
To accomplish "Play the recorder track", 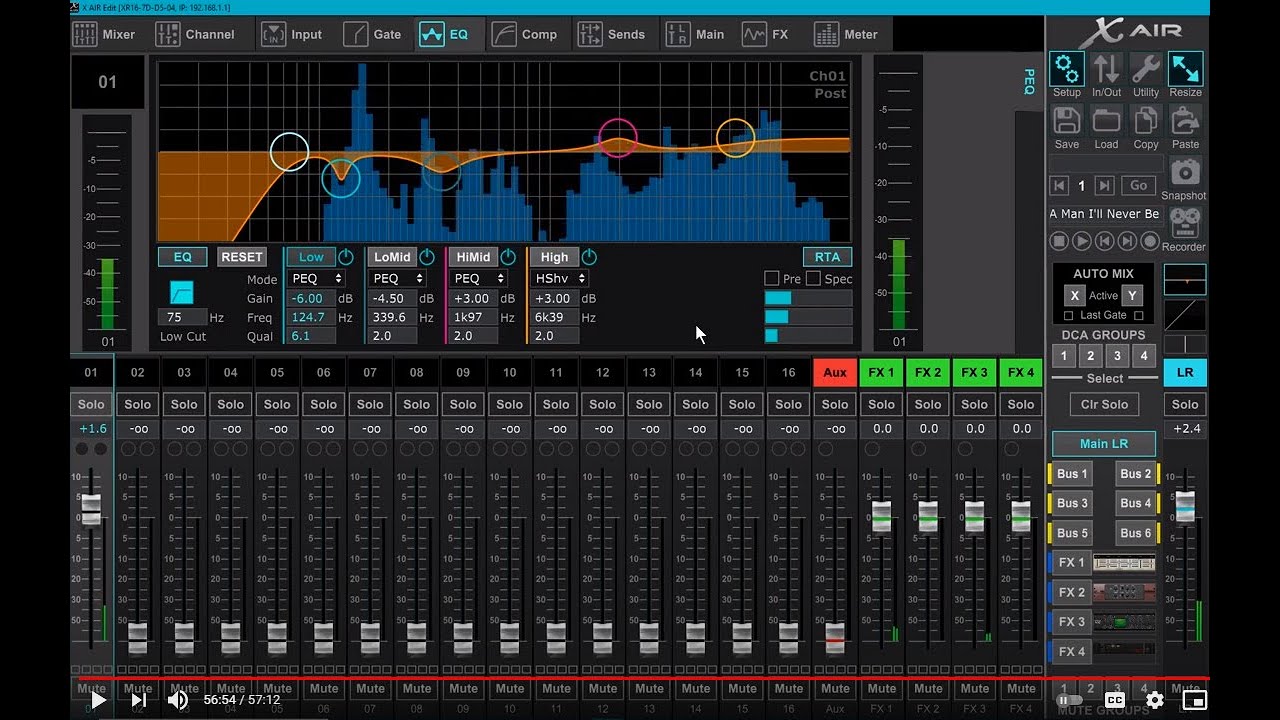I will coord(1082,241).
